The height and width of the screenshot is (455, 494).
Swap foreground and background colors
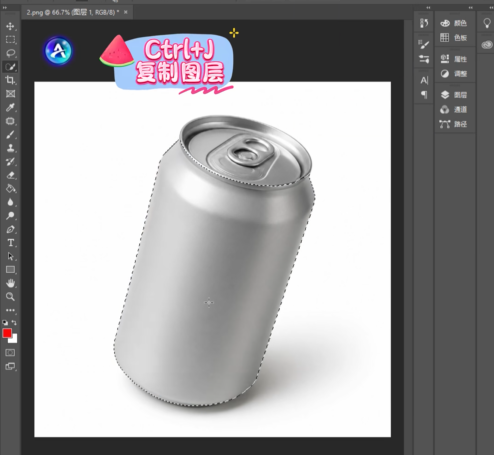coord(14,322)
